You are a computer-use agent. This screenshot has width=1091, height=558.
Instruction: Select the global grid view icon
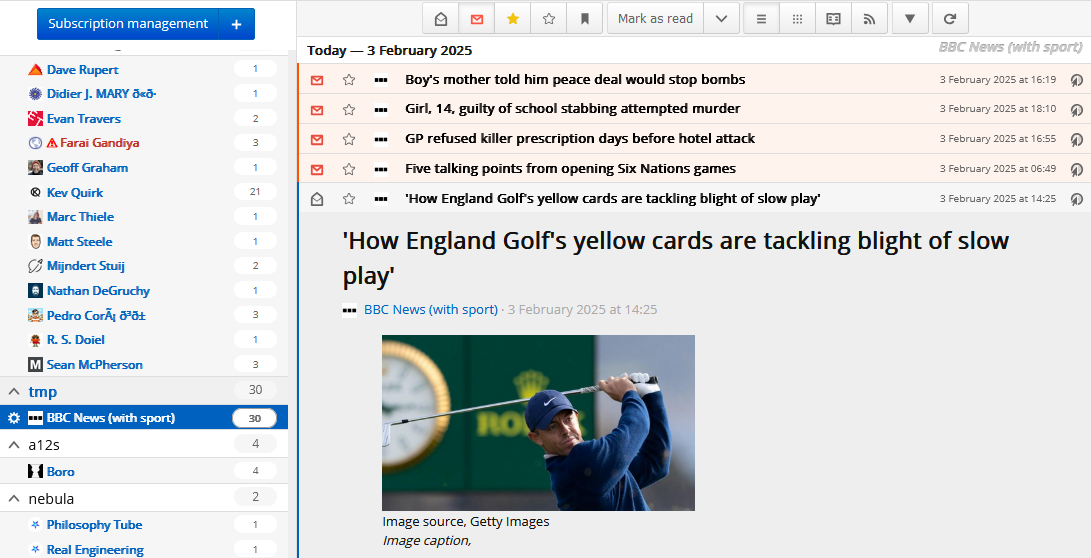click(797, 19)
